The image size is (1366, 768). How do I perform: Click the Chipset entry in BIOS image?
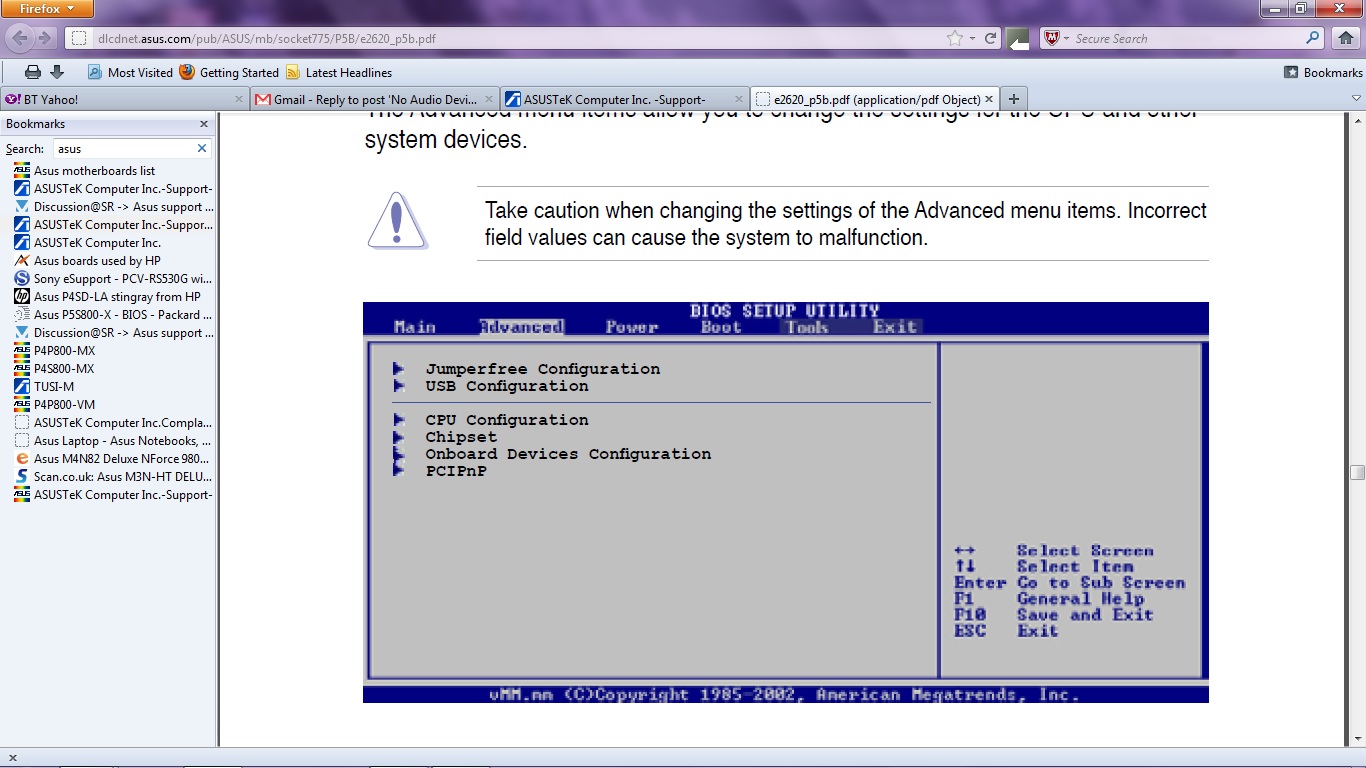[461, 437]
